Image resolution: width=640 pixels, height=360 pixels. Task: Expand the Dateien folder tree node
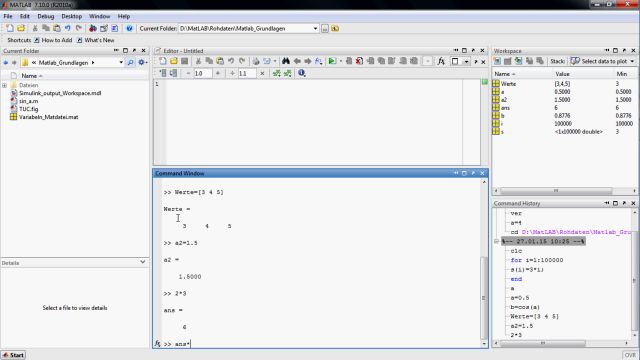[x=4, y=85]
